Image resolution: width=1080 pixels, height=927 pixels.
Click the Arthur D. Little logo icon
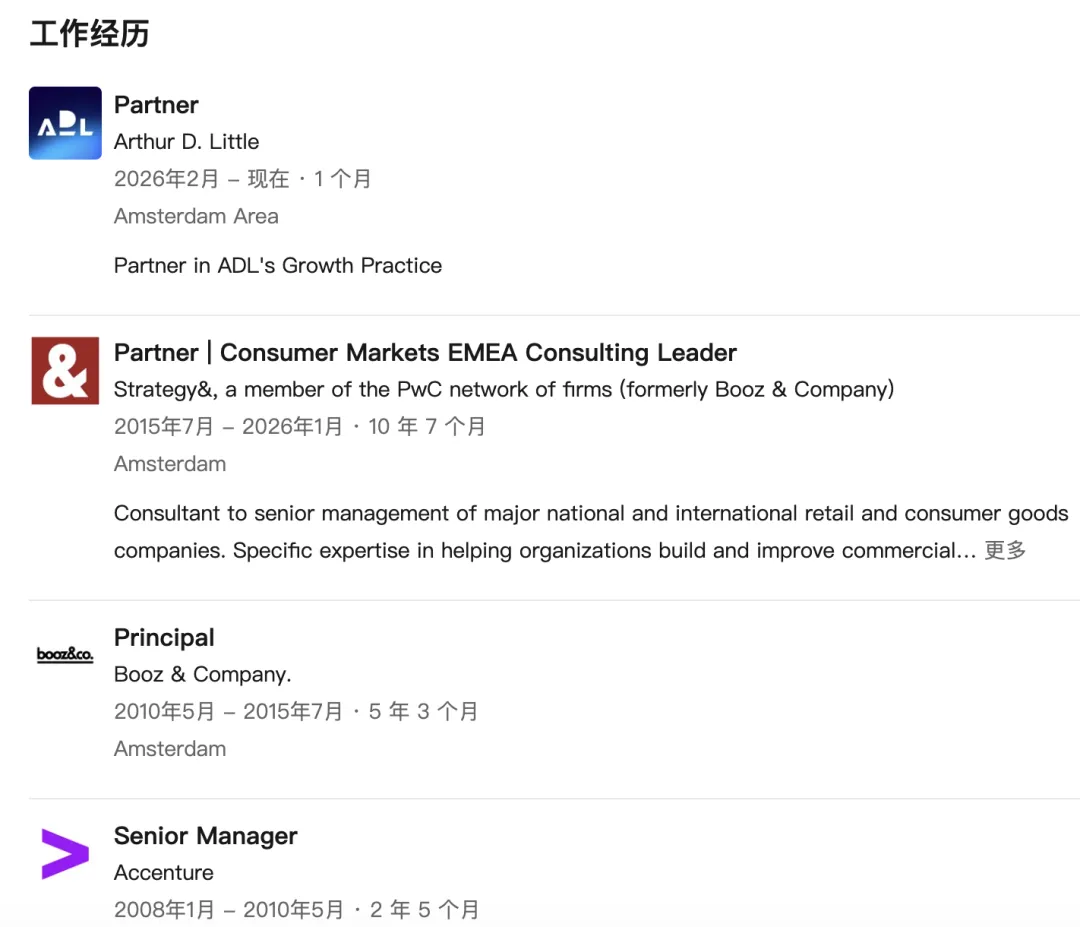tap(65, 123)
